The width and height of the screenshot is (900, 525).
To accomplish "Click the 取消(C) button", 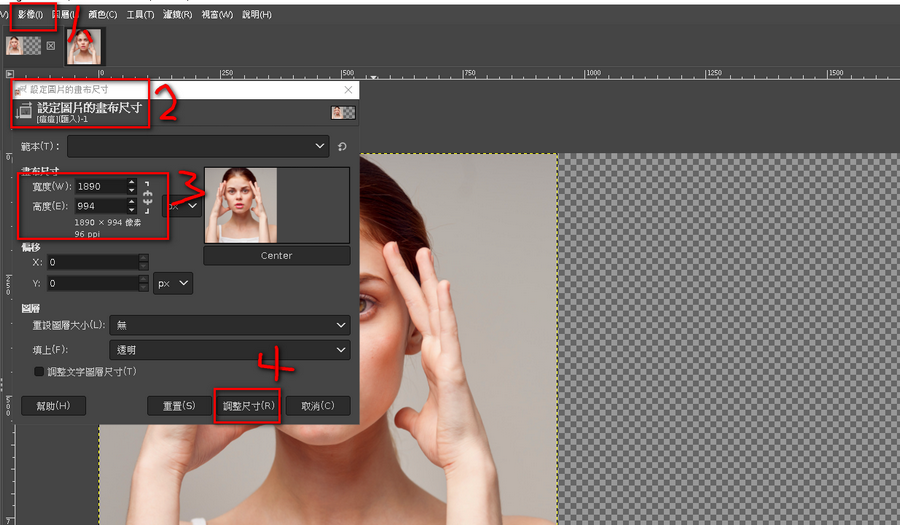I will point(317,406).
